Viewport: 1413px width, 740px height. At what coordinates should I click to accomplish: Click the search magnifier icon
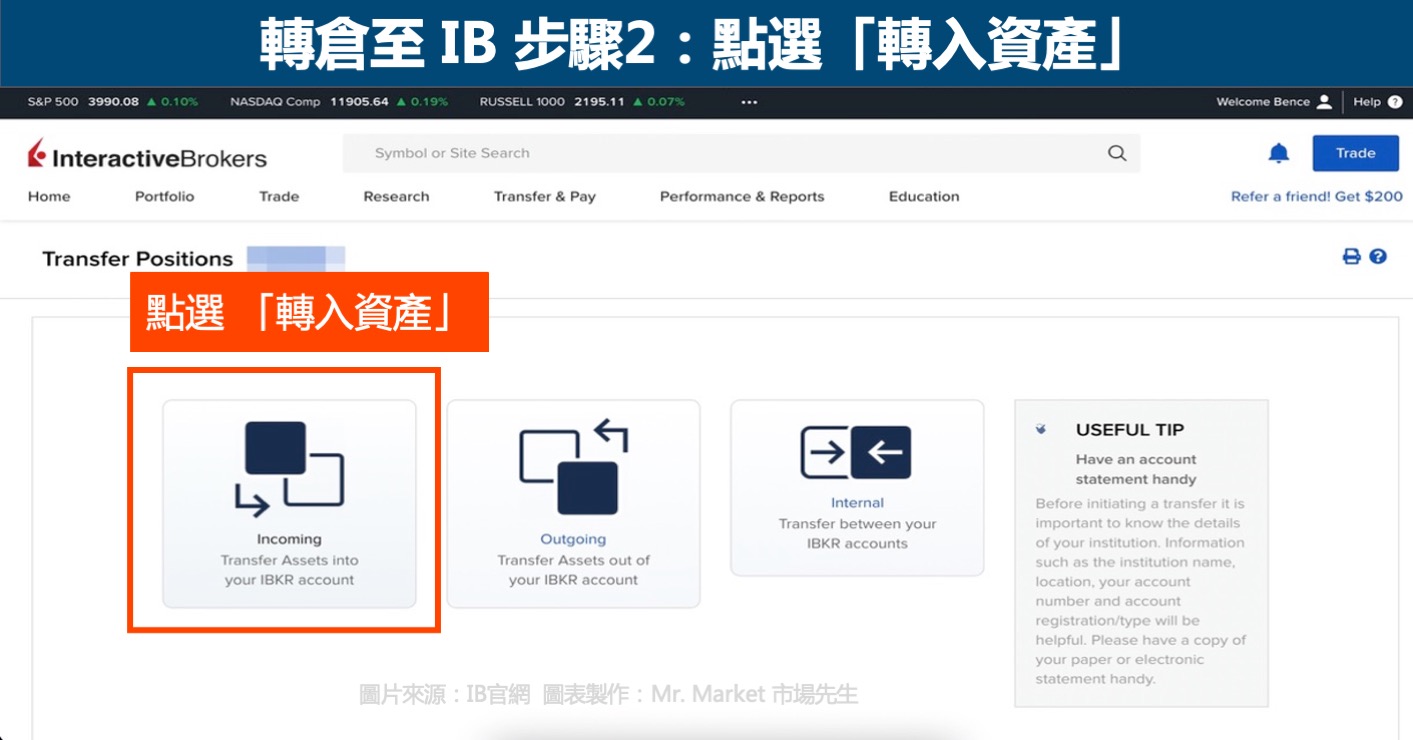pyautogui.click(x=1117, y=153)
